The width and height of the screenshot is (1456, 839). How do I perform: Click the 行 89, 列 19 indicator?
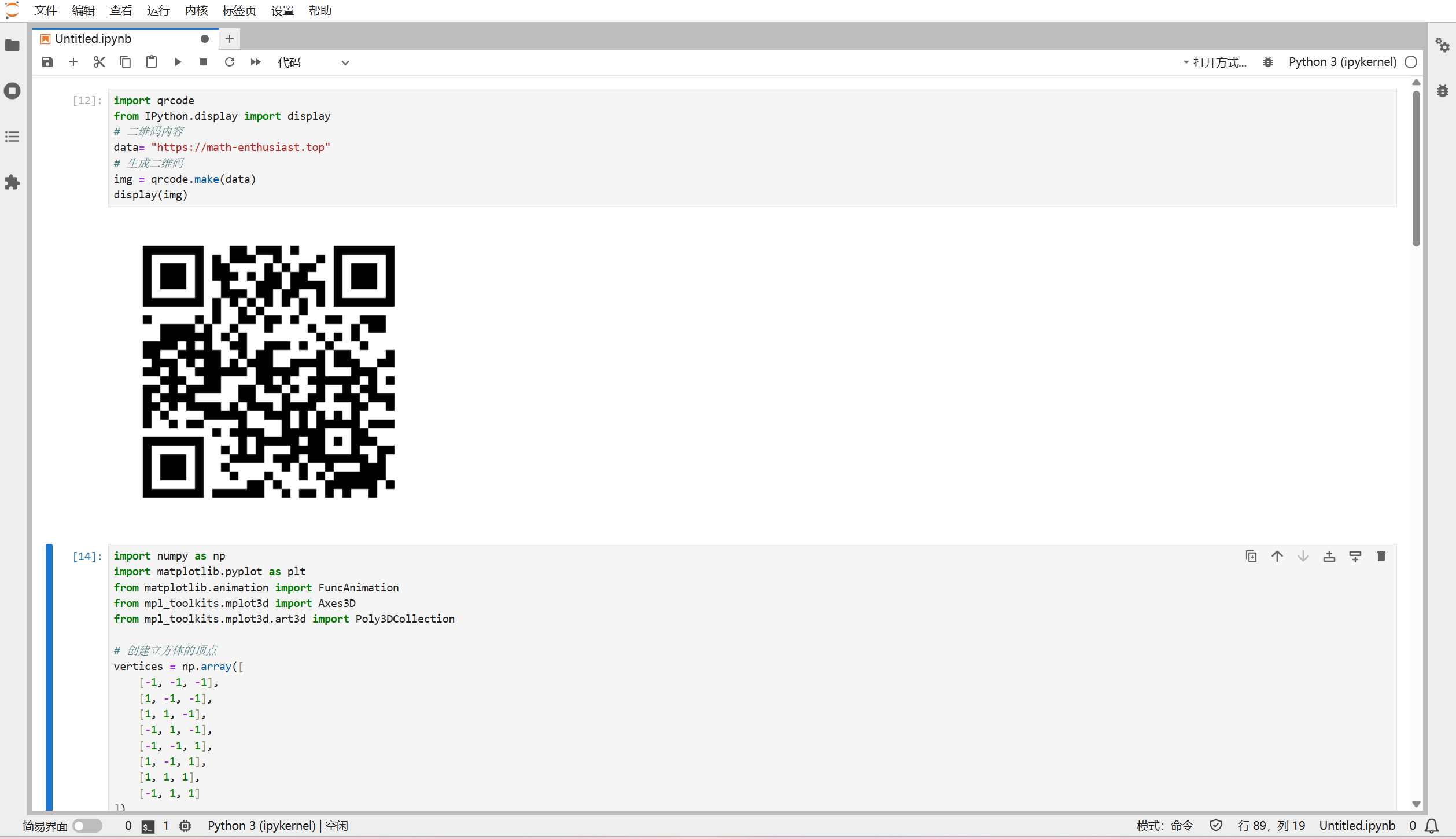pyautogui.click(x=1271, y=826)
